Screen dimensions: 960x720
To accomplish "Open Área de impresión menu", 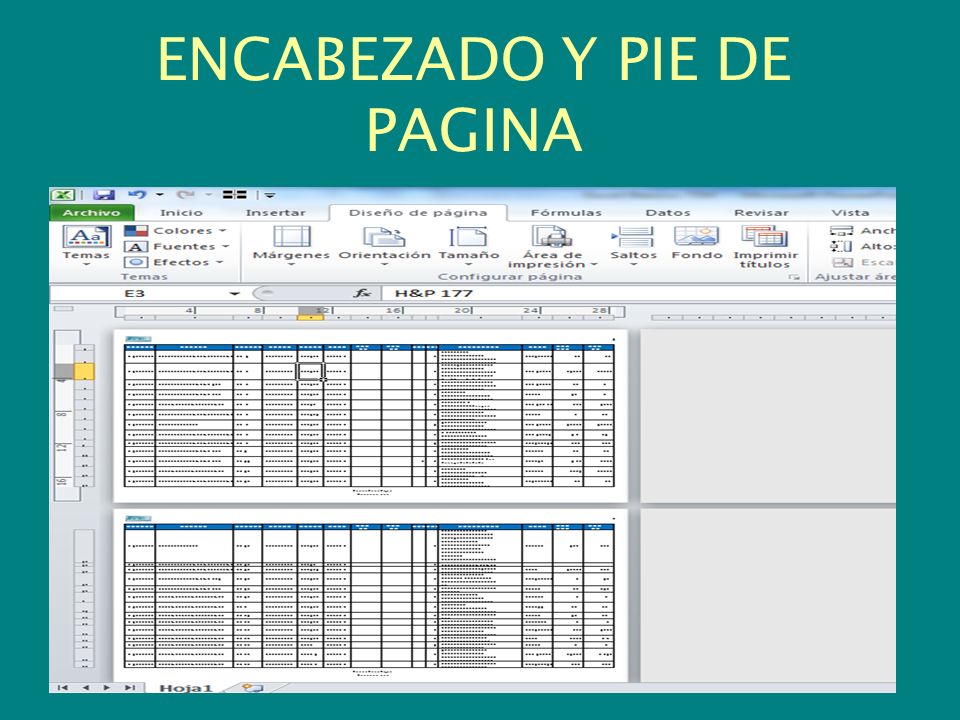I will (552, 247).
